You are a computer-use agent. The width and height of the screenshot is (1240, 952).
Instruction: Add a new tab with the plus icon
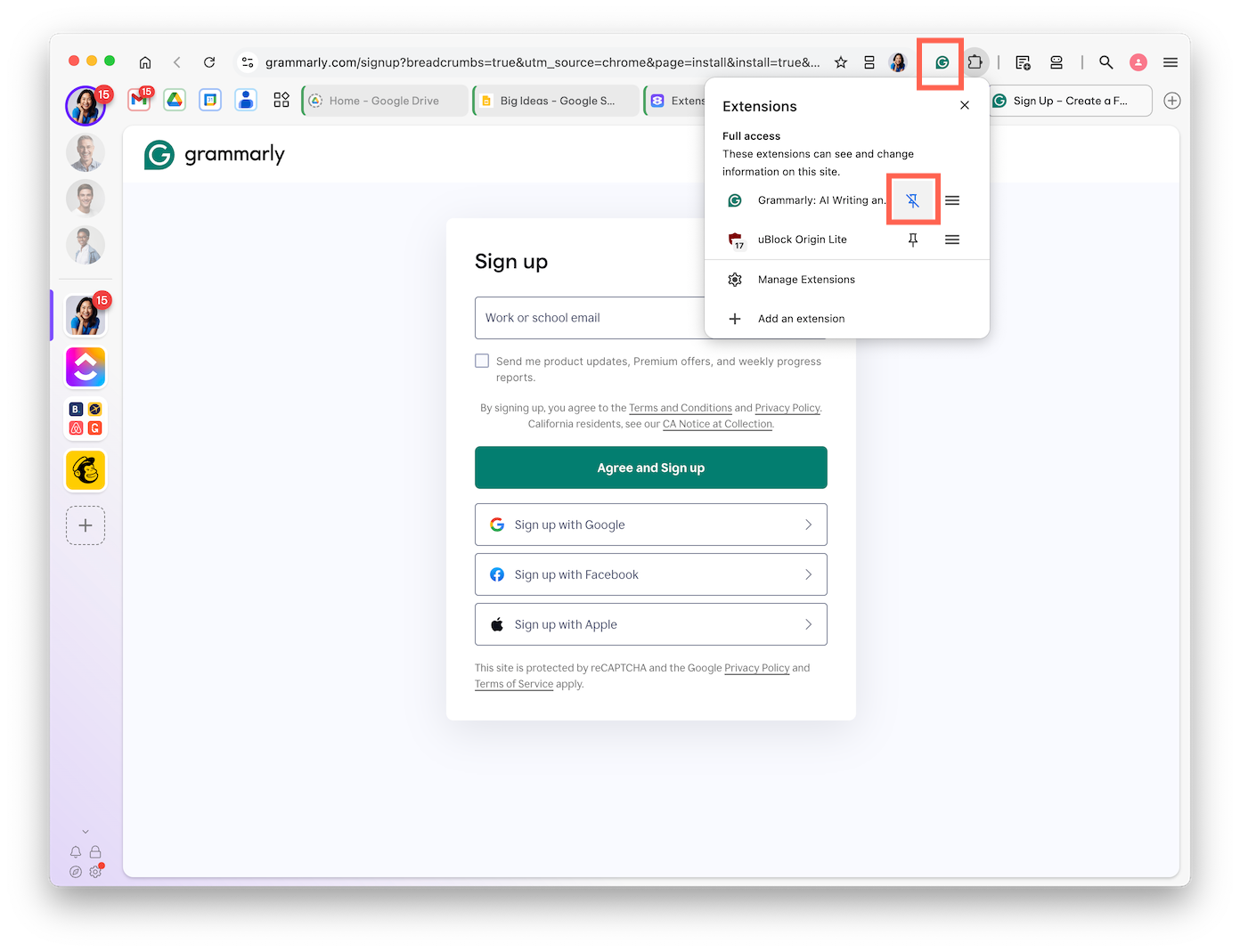(x=1172, y=101)
